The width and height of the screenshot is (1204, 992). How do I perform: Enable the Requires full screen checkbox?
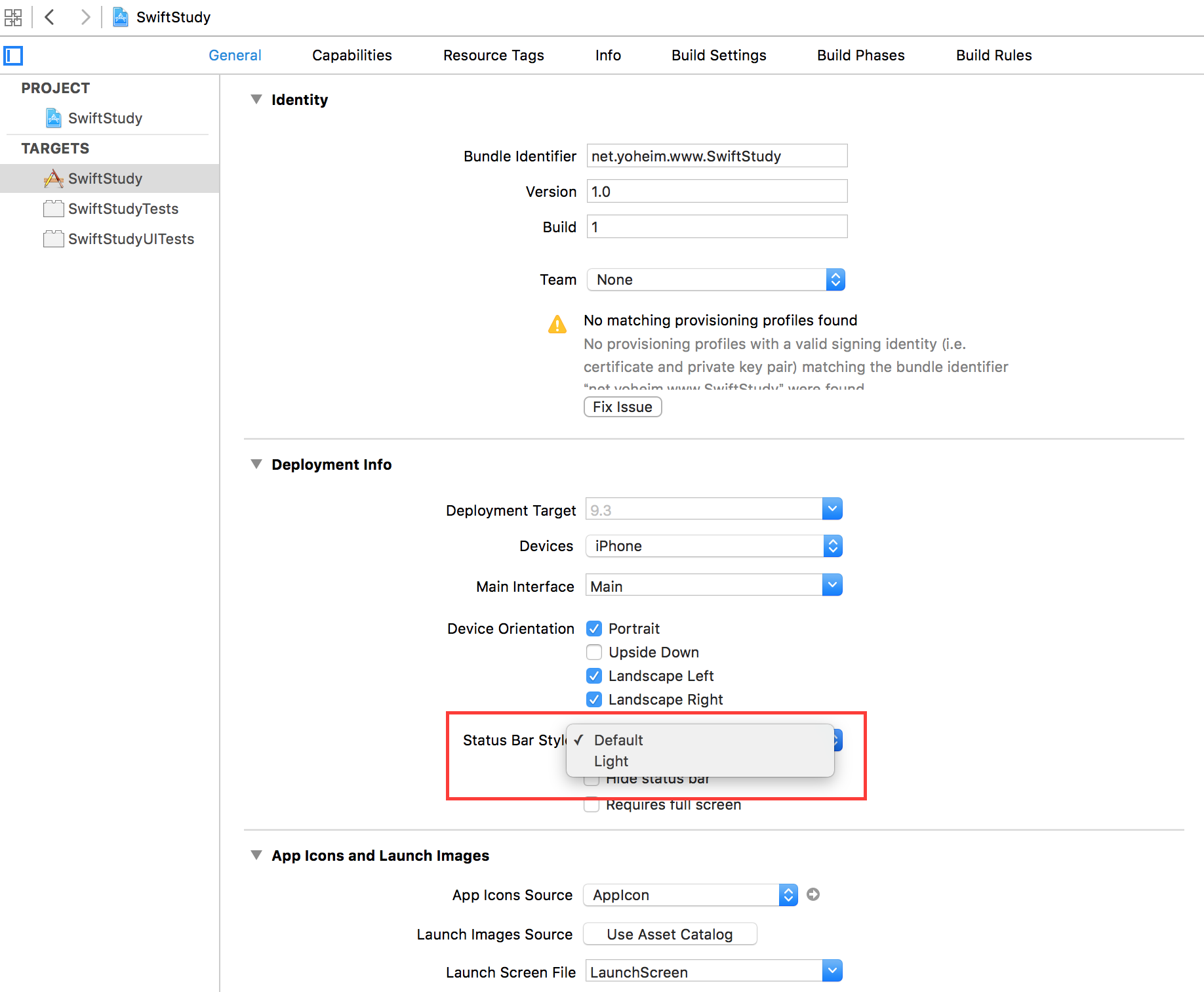(592, 805)
